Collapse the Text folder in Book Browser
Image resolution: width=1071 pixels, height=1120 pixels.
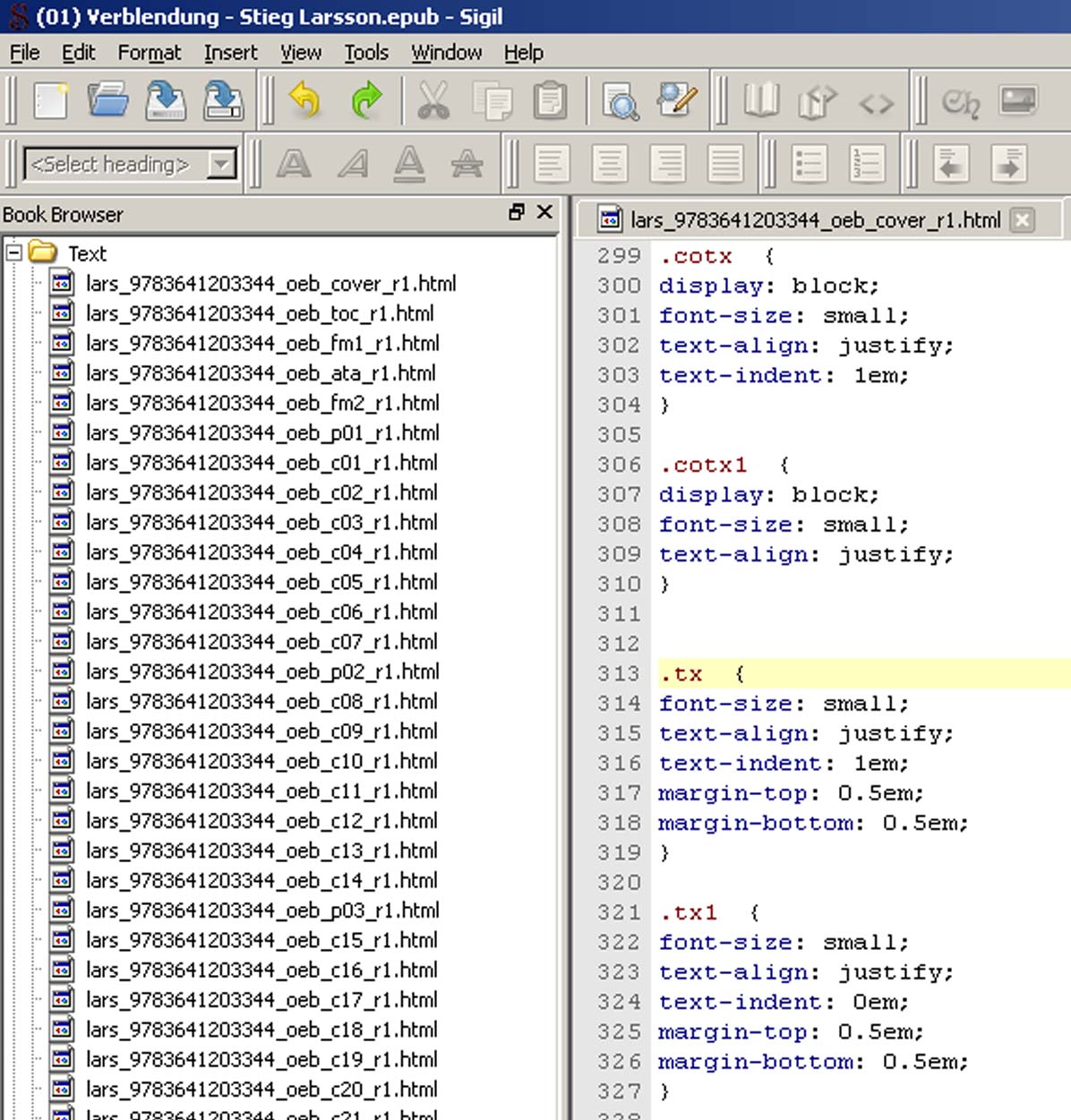(x=13, y=252)
